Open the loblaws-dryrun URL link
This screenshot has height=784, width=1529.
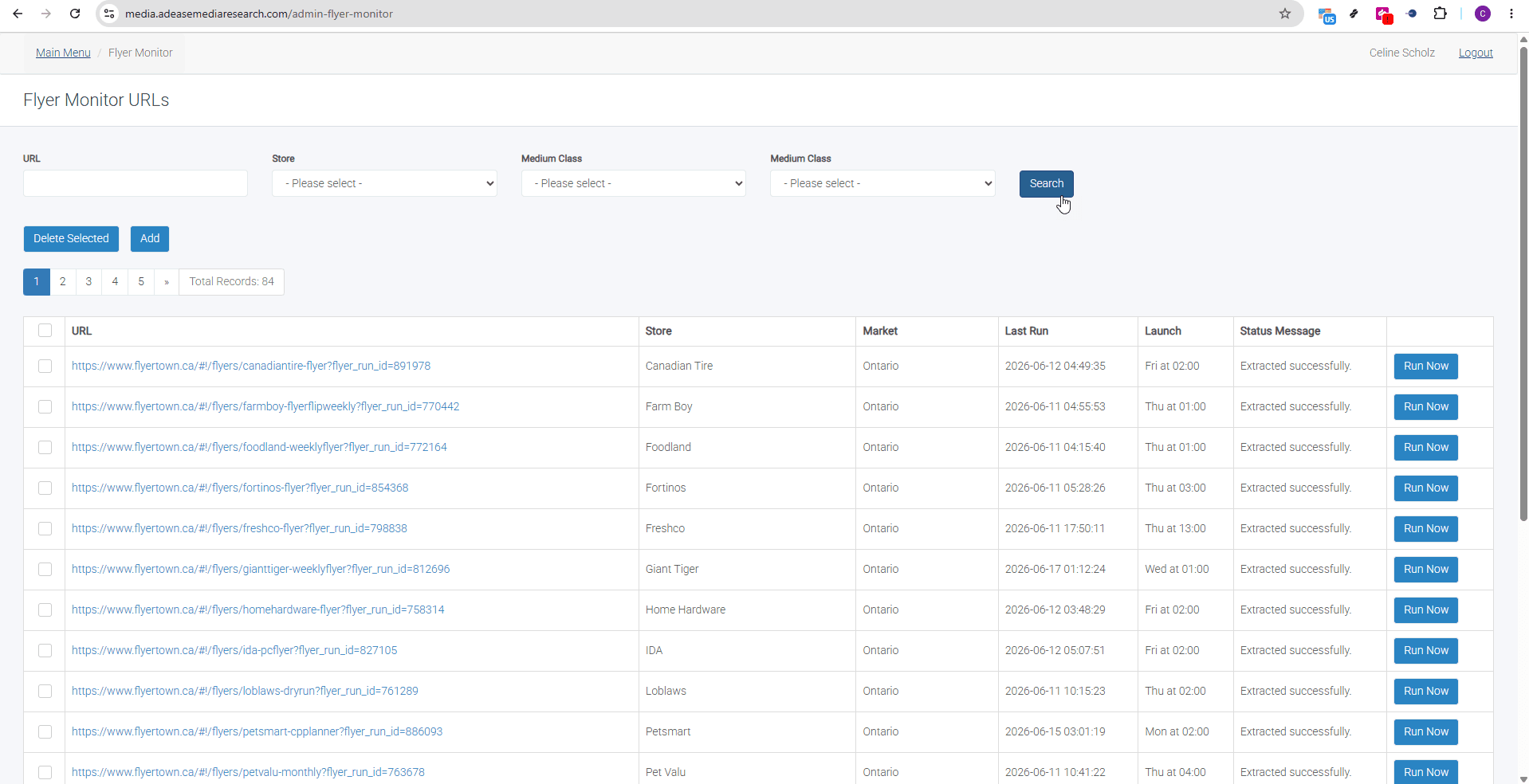click(245, 691)
